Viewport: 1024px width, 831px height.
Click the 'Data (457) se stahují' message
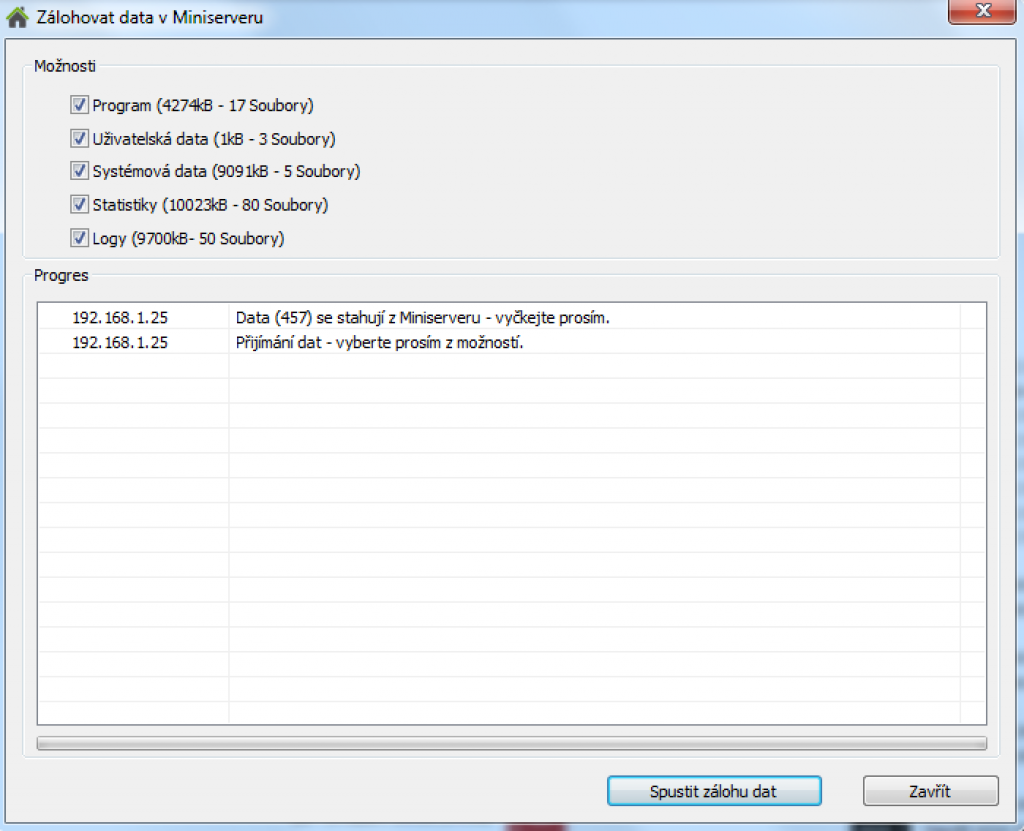click(x=422, y=318)
